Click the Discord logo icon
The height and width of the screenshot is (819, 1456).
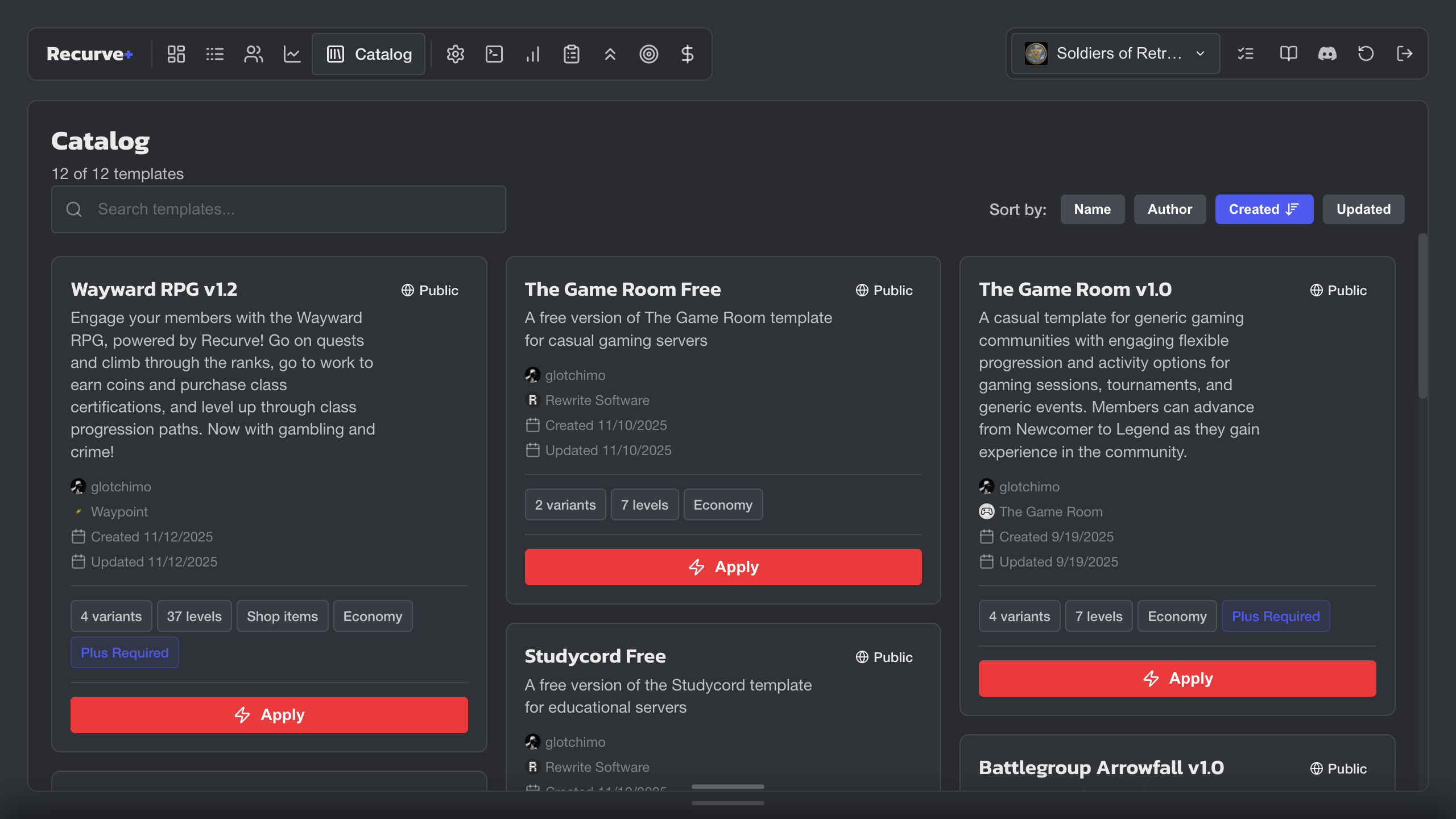point(1327,53)
